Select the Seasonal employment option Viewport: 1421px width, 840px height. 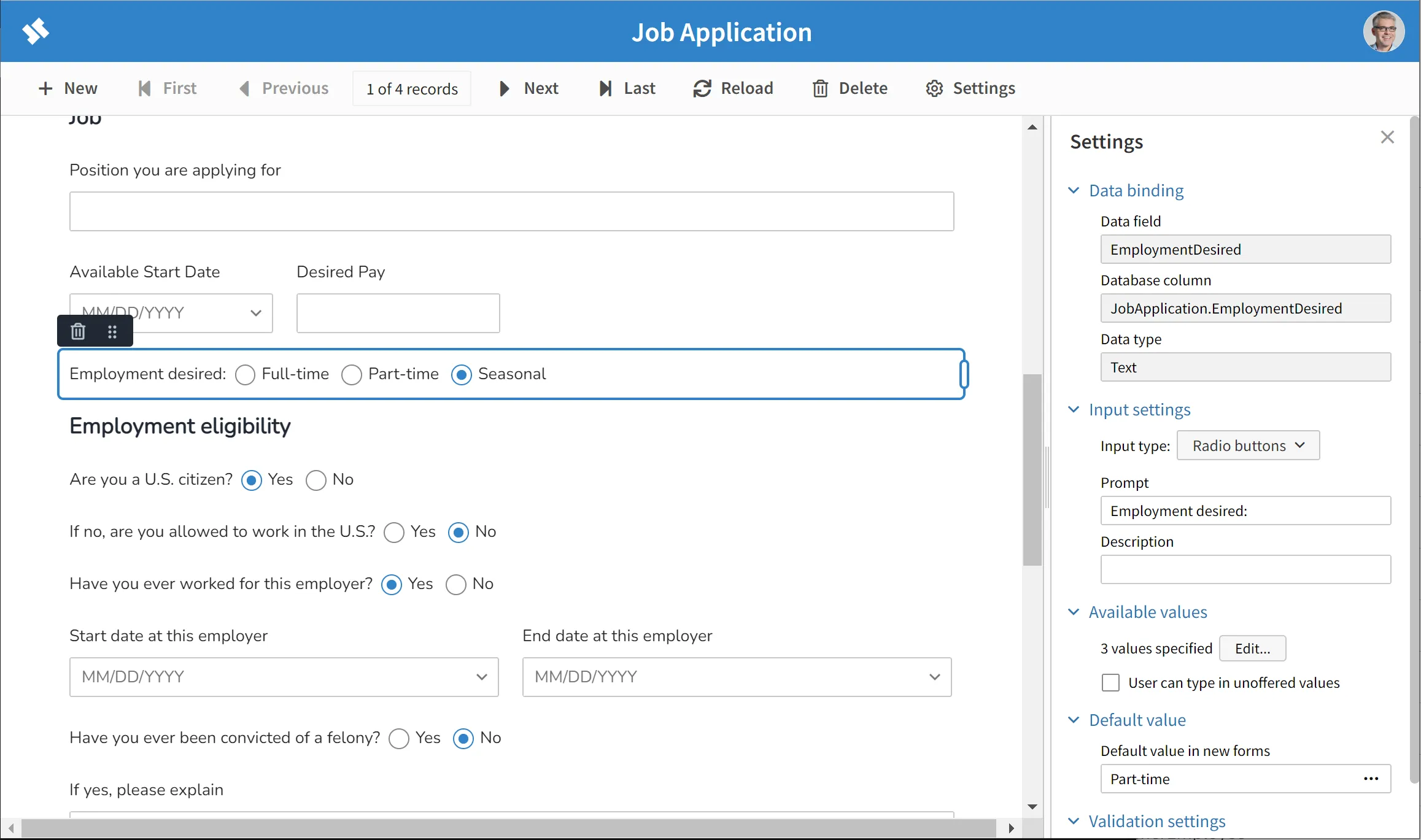461,374
